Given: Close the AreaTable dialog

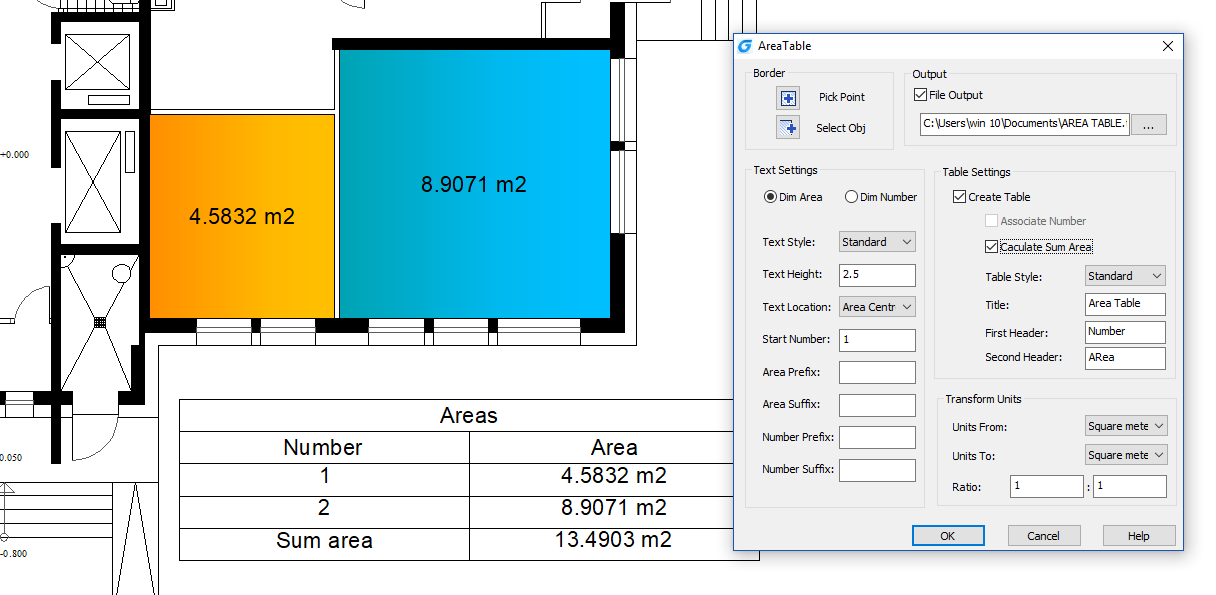Looking at the screenshot, I should pos(1167,46).
